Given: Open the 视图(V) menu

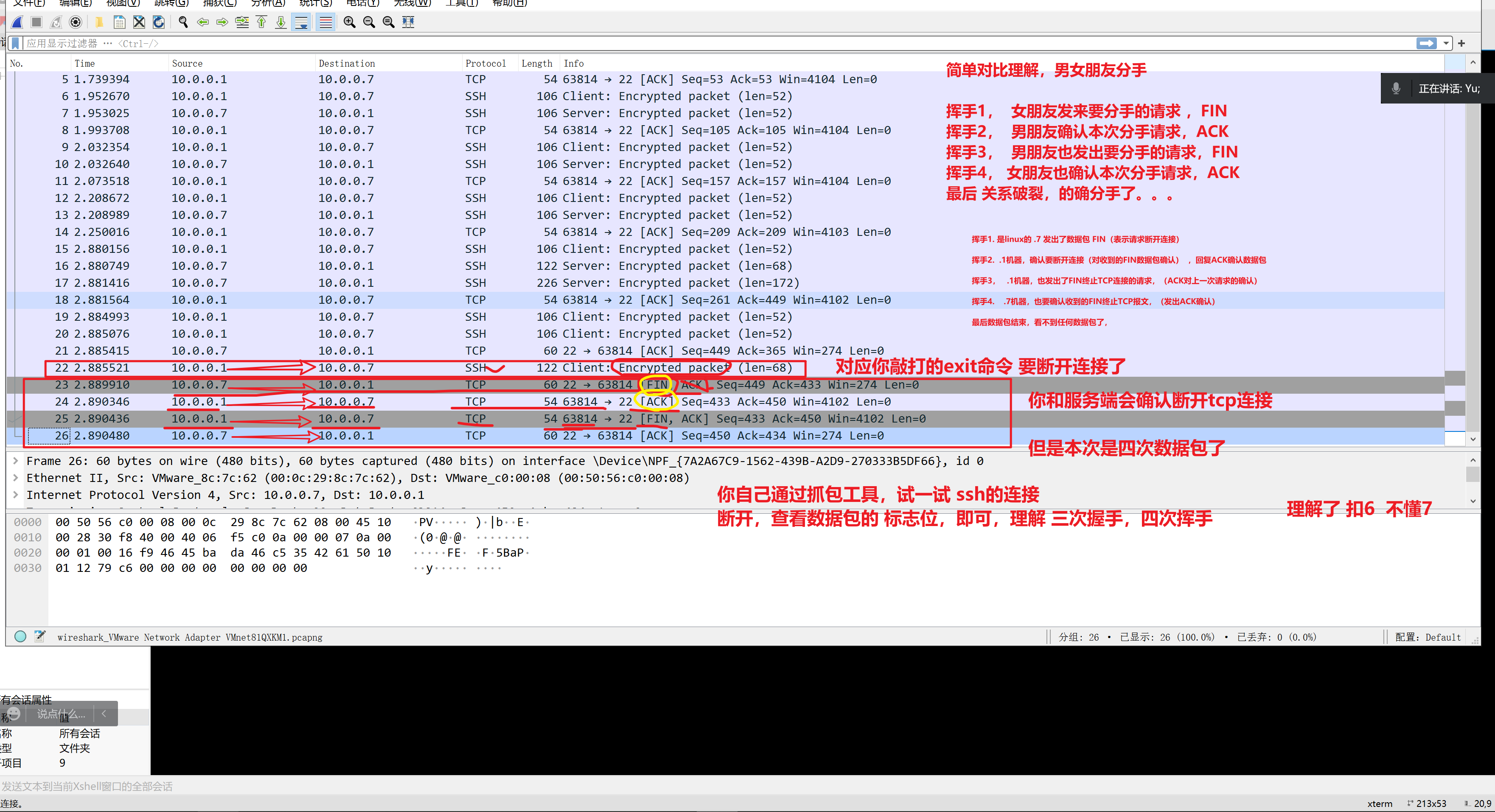Looking at the screenshot, I should 123,3.
